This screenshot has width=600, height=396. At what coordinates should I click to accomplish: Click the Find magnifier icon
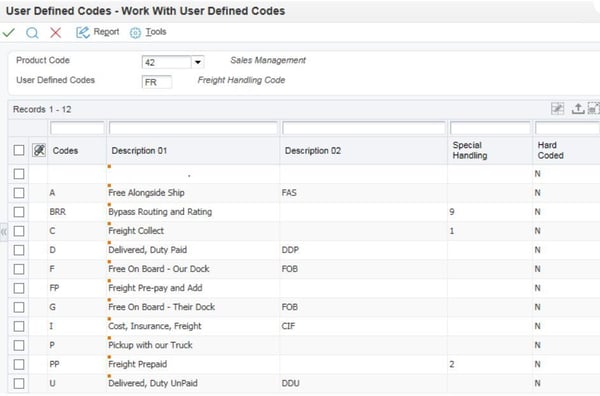coord(32,33)
